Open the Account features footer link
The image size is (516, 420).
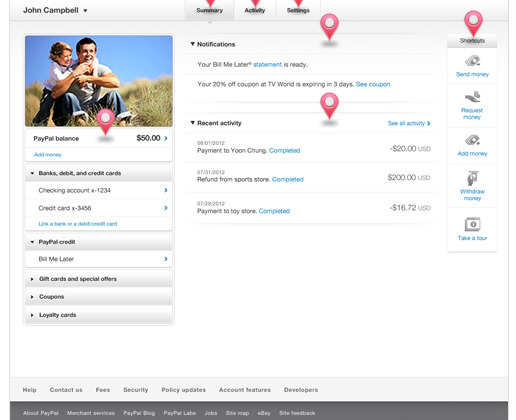click(245, 390)
